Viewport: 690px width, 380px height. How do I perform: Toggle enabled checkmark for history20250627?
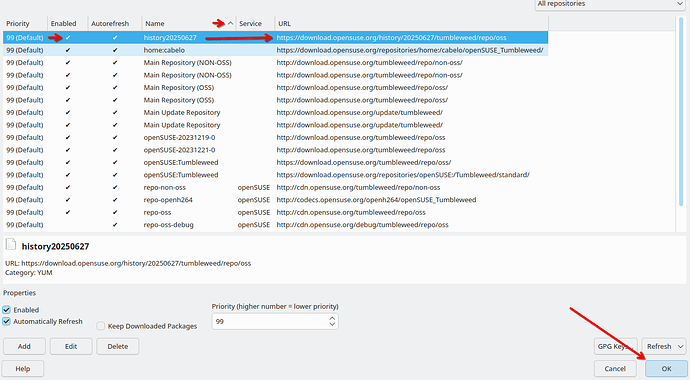point(68,37)
